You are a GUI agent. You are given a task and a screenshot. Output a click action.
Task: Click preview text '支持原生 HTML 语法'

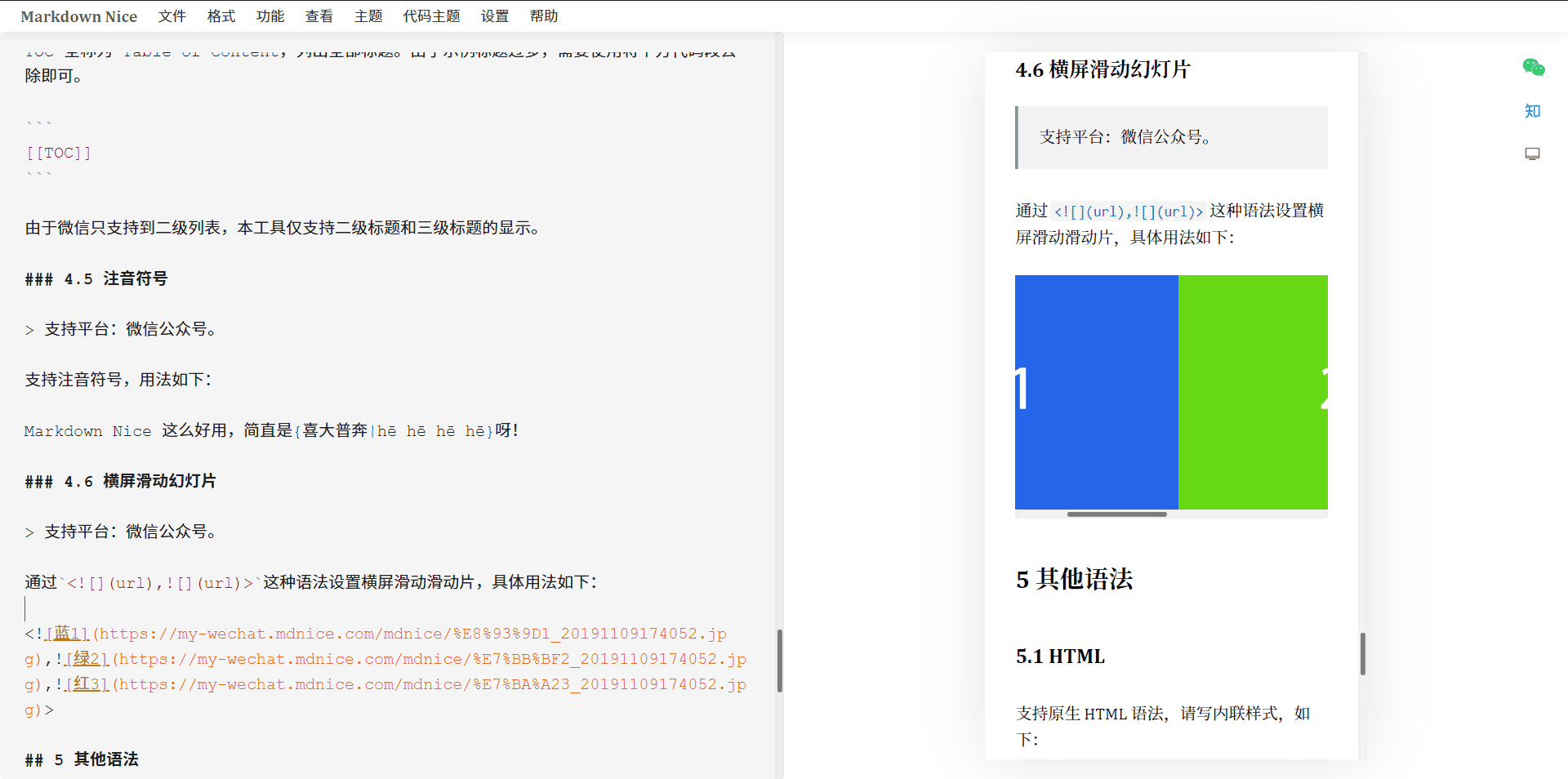click(1090, 714)
